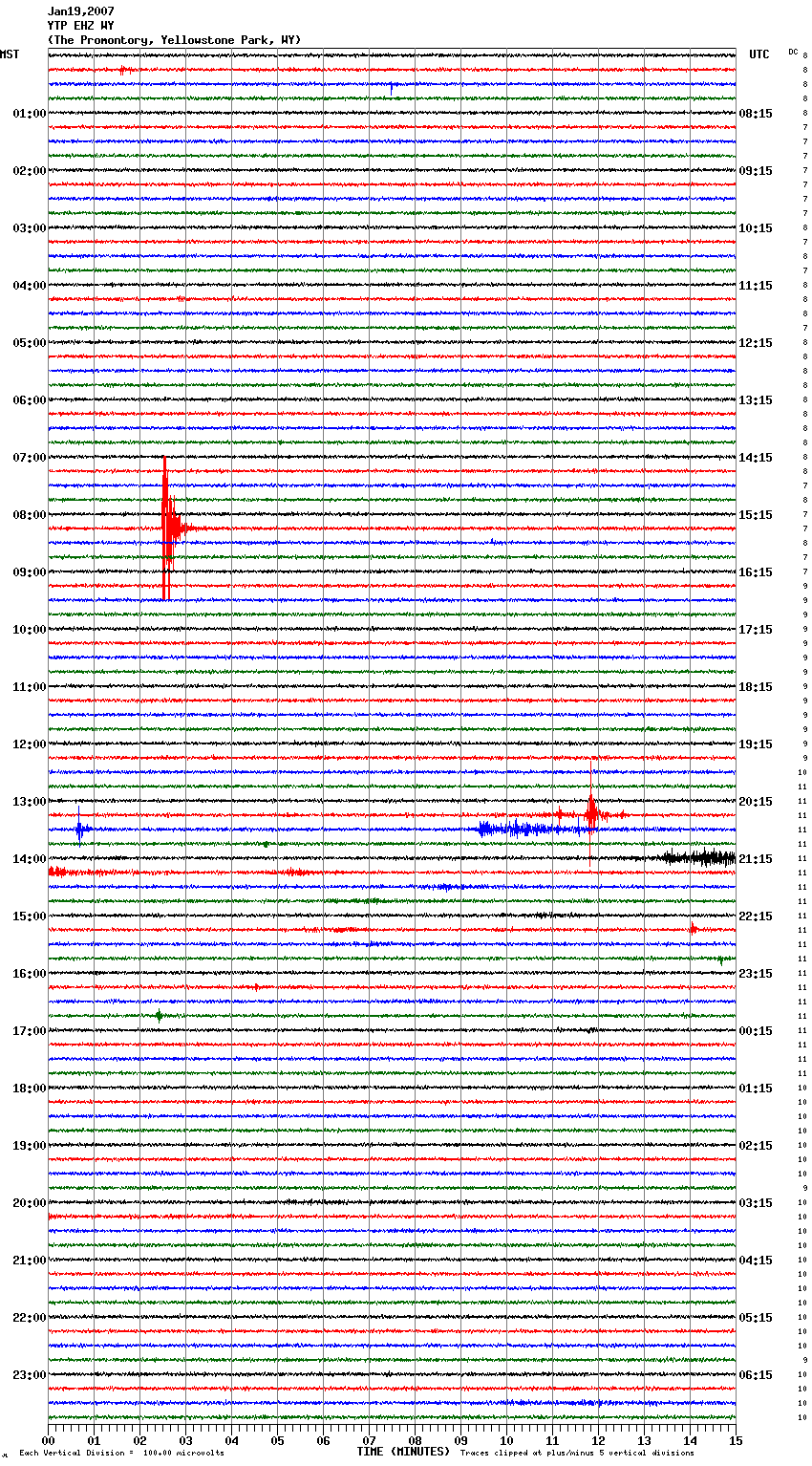Select the 16:00 MST time label
812x1466 pixels.
point(29,974)
